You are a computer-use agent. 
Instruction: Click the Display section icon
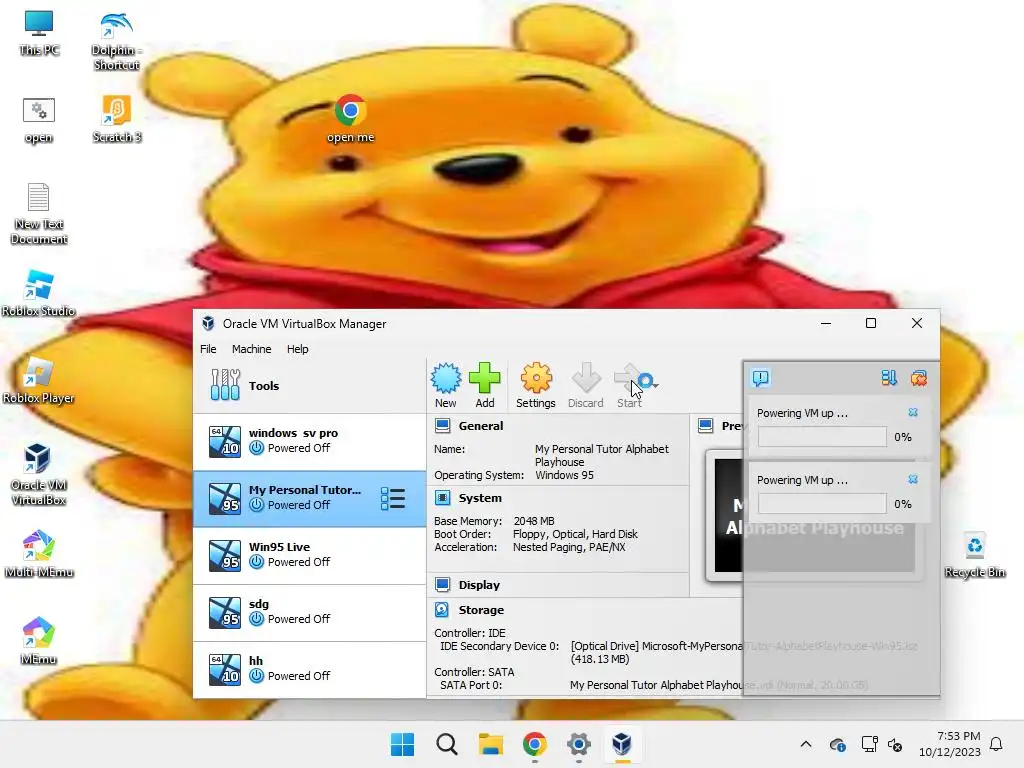click(x=442, y=584)
